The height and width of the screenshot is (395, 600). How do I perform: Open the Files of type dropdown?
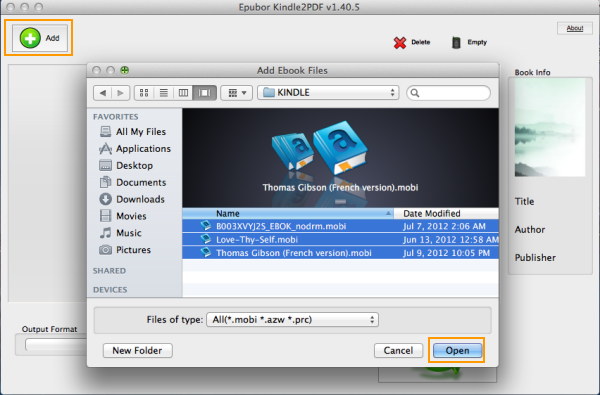pyautogui.click(x=292, y=320)
